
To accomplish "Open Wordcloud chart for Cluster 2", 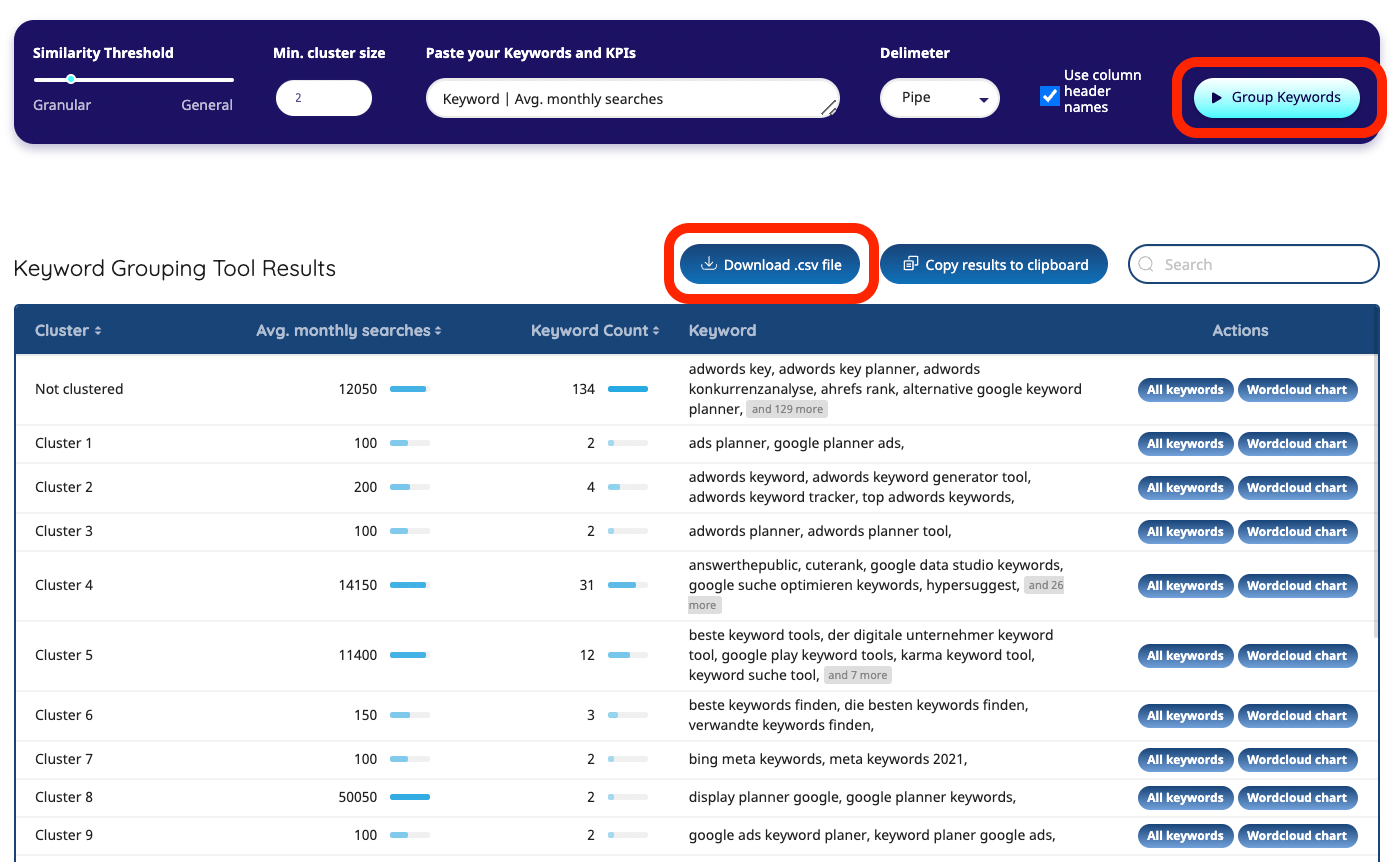I will [x=1297, y=488].
